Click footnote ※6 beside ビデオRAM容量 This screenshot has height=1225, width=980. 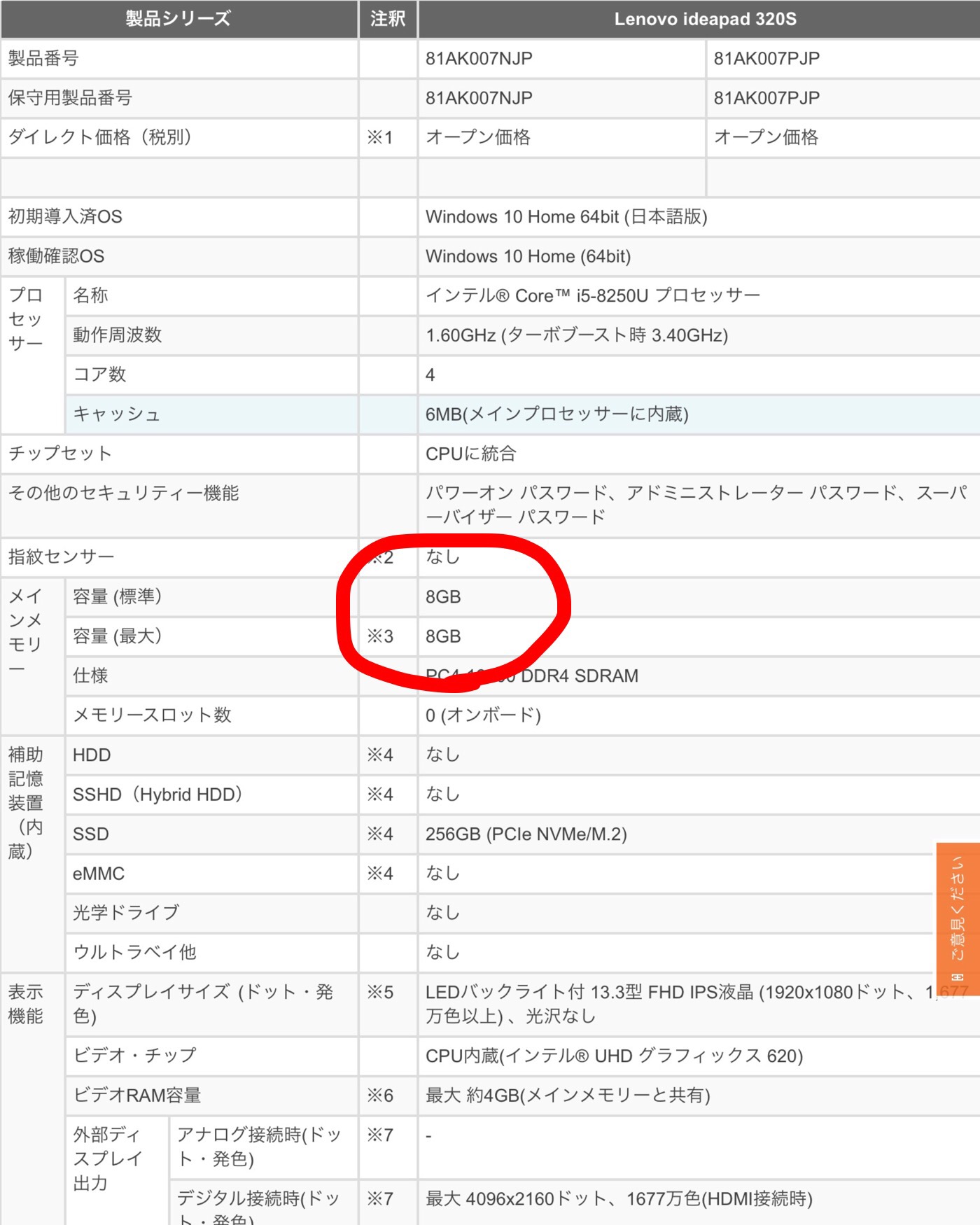pyautogui.click(x=380, y=1095)
